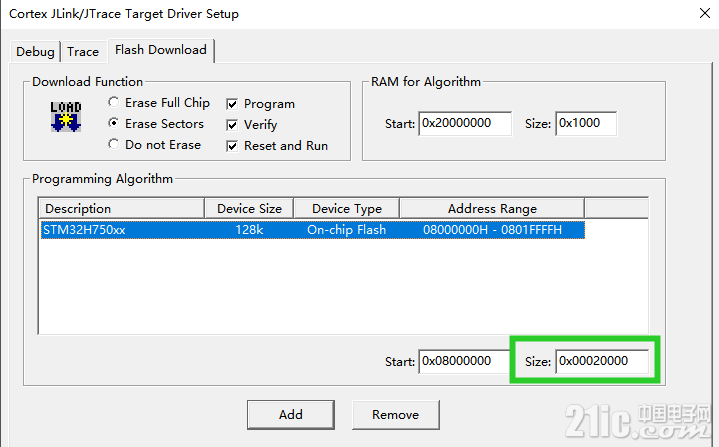The image size is (719, 447).
Task: Click the Add button
Action: (x=291, y=414)
